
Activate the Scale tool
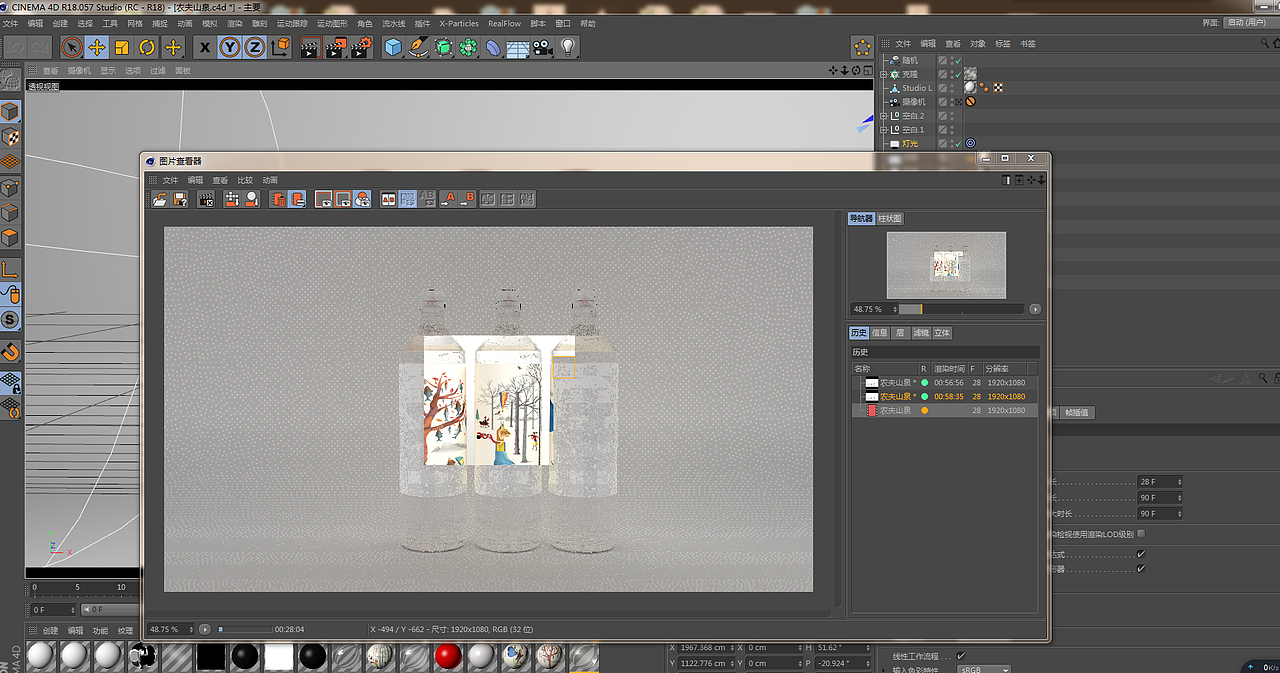click(122, 47)
